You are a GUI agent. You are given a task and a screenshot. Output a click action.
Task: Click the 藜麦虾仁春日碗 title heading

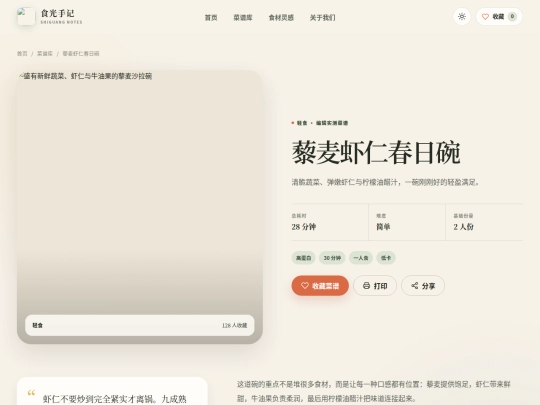[x=376, y=153]
